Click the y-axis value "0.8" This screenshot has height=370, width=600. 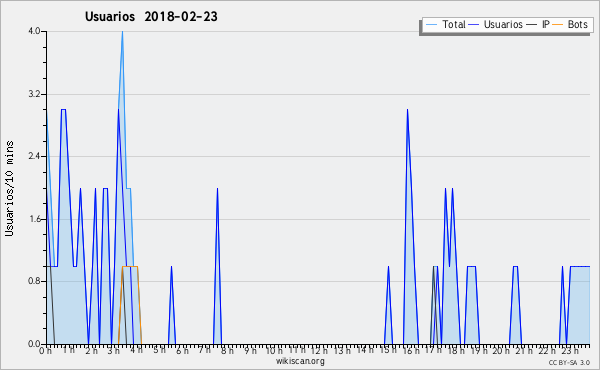(34, 281)
